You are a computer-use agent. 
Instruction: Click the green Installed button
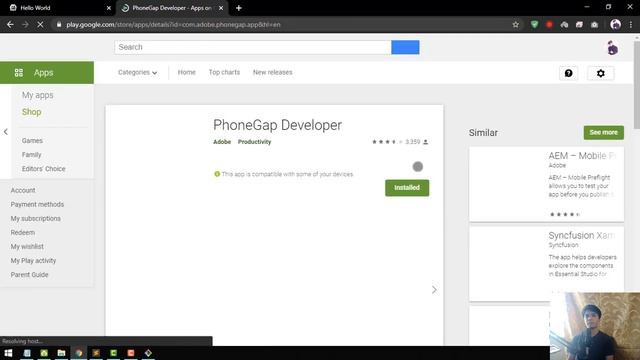pos(407,188)
